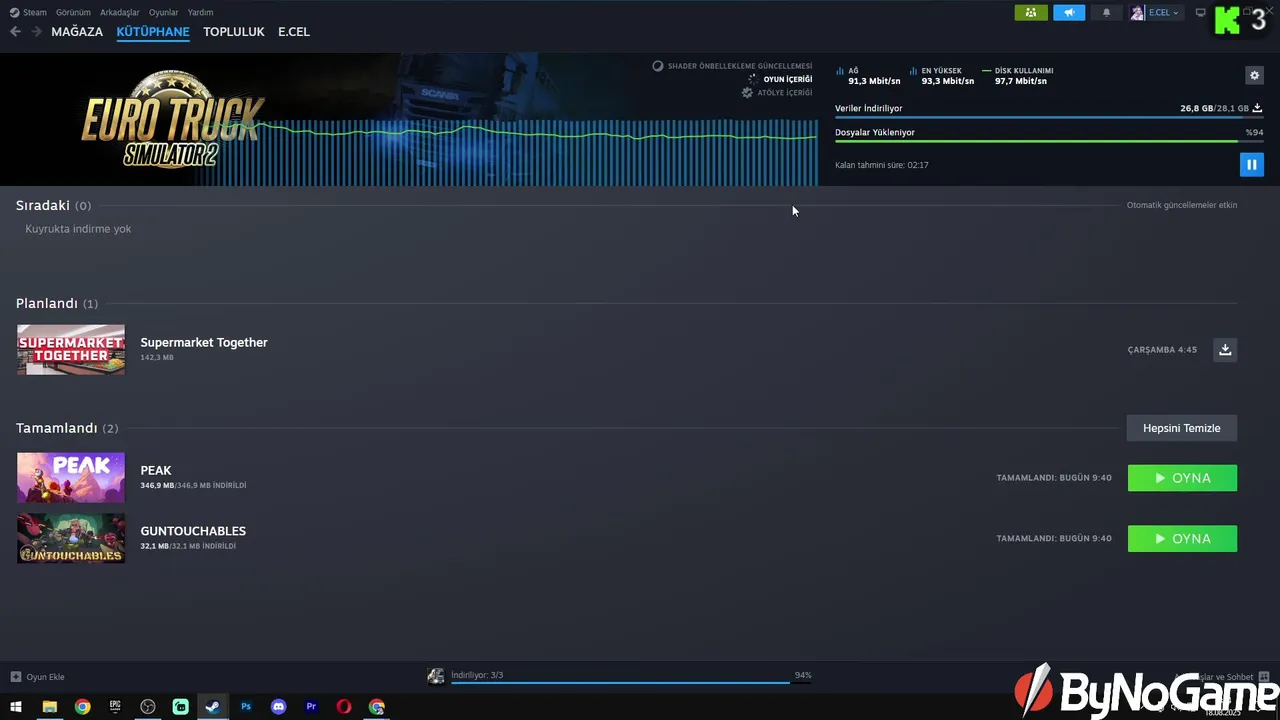Open the notifications bell
This screenshot has height=720, width=1280.
pyautogui.click(x=1106, y=13)
